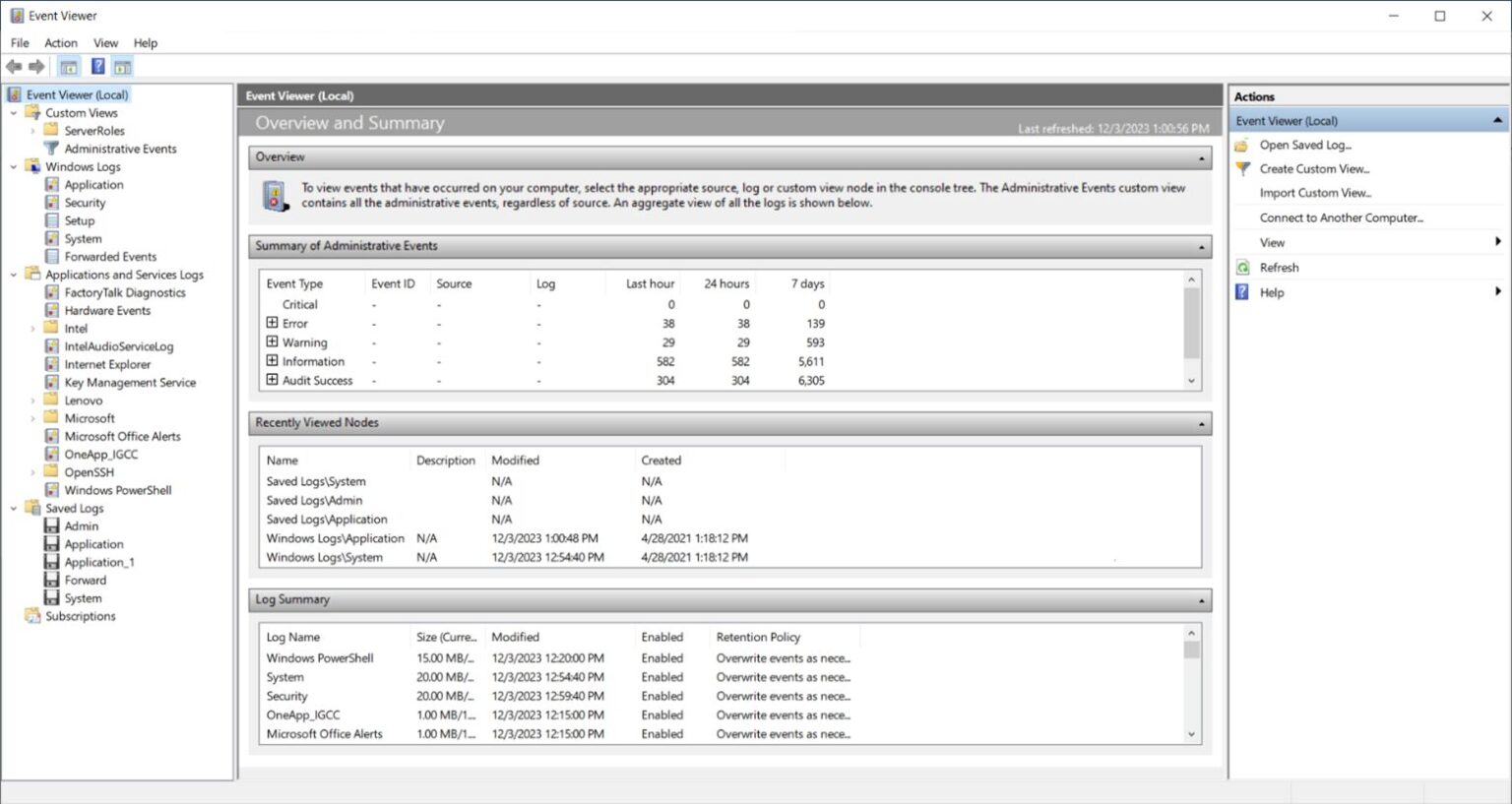This screenshot has width=1512, height=804.
Task: Open Help using the blue question-mark toolbar icon
Action: pyautogui.click(x=97, y=66)
